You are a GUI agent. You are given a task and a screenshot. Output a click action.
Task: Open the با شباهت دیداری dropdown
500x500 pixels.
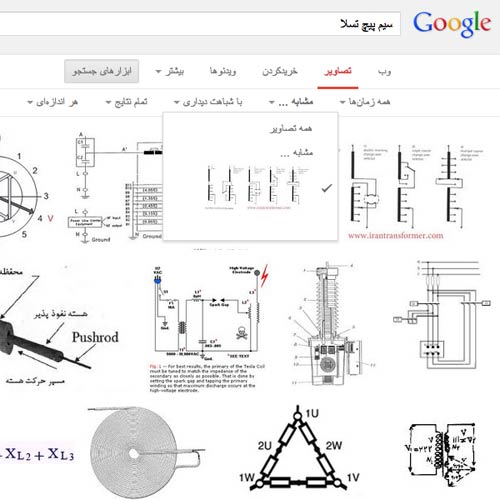click(x=208, y=102)
